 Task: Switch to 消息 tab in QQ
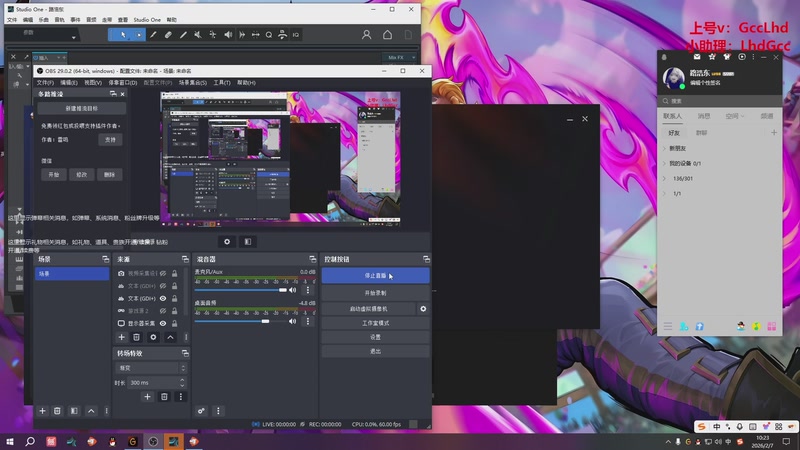[704, 116]
